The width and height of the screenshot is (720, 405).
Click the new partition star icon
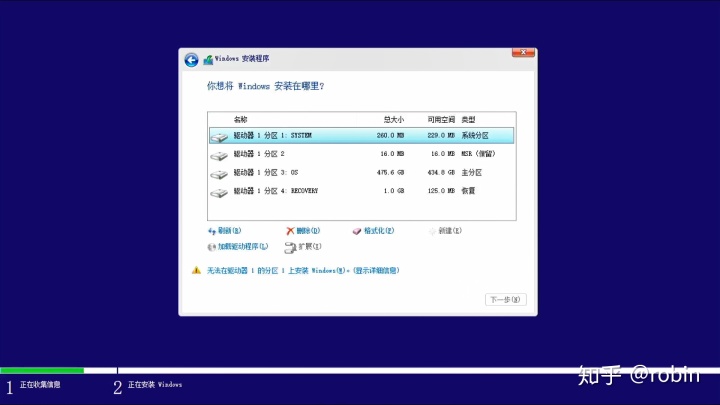point(432,231)
